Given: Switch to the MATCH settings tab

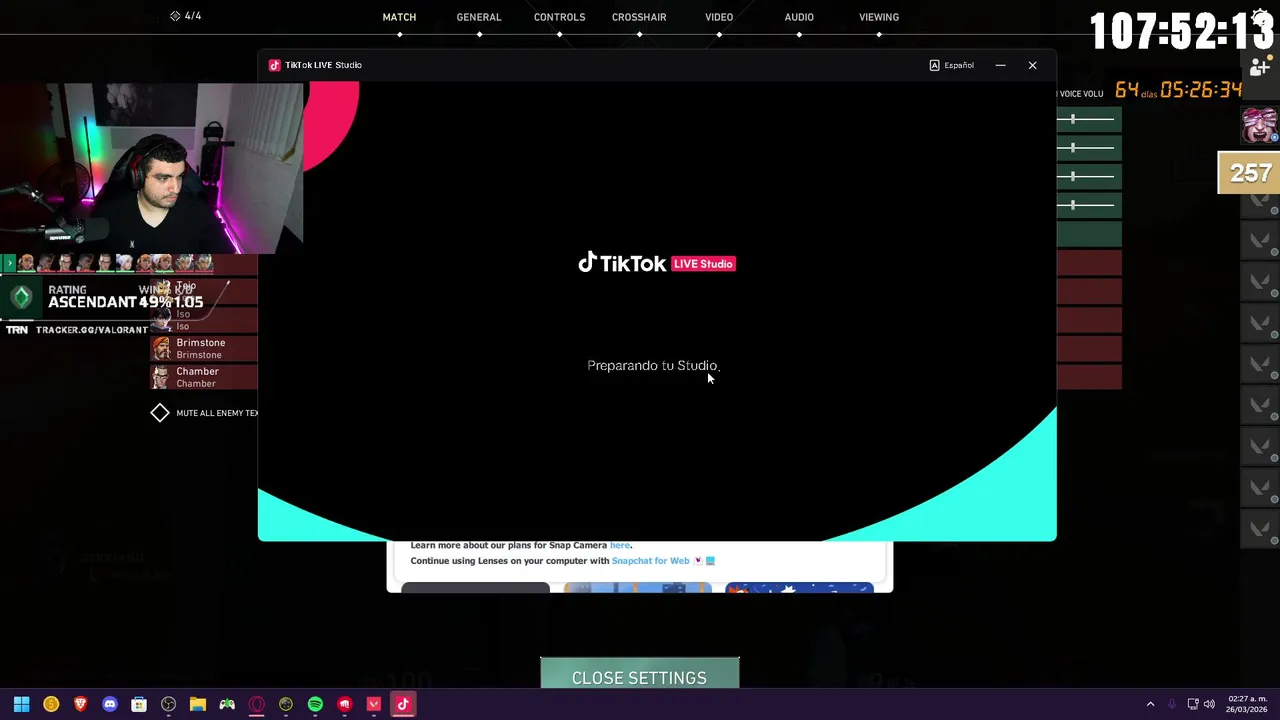Looking at the screenshot, I should click(399, 17).
